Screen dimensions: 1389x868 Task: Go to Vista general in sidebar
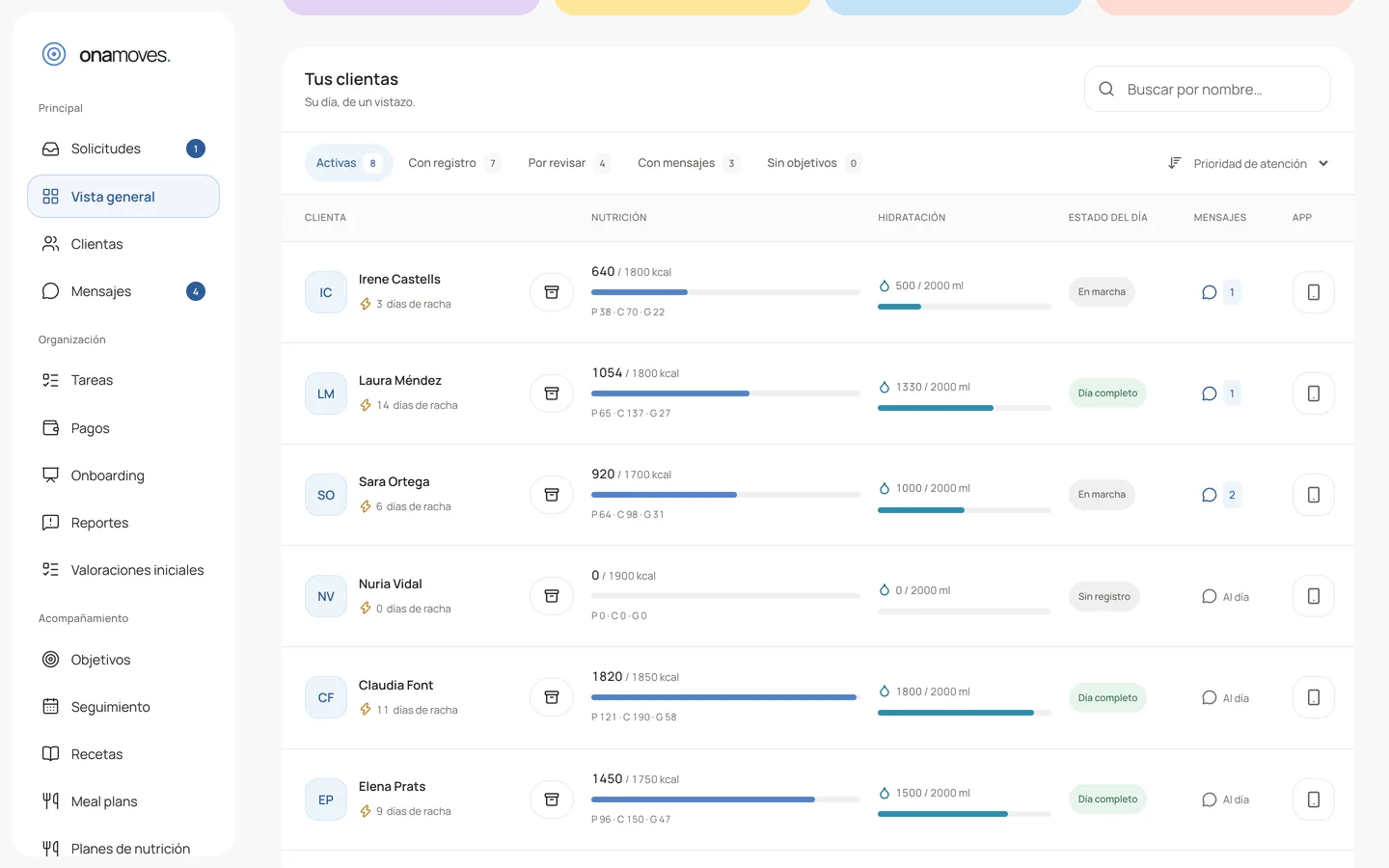123,197
